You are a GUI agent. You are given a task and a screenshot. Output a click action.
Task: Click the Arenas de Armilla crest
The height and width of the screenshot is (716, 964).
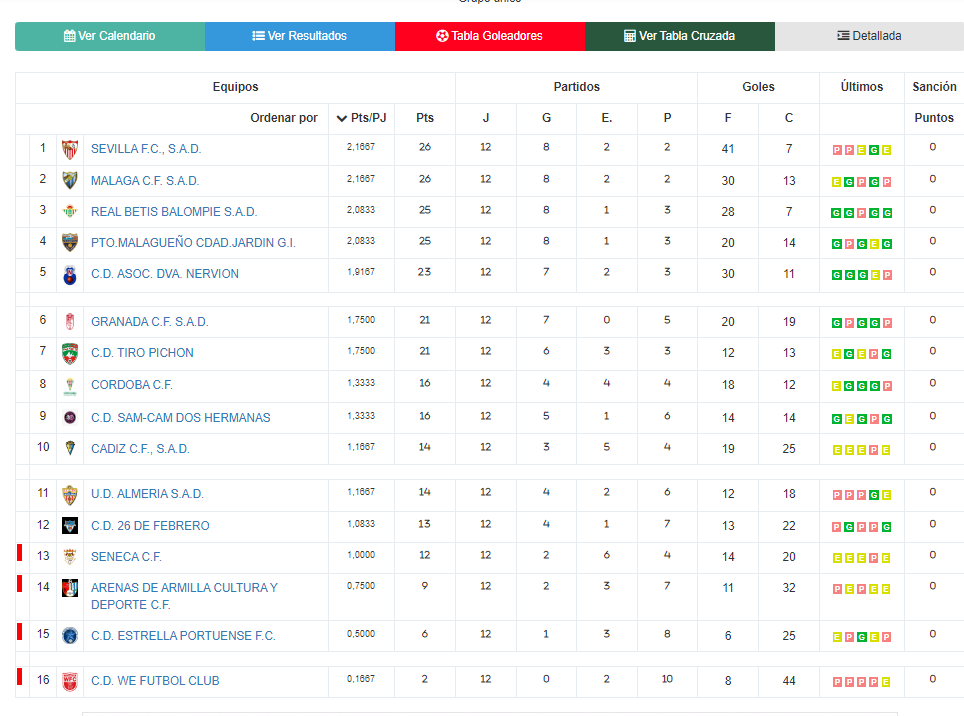click(x=70, y=588)
